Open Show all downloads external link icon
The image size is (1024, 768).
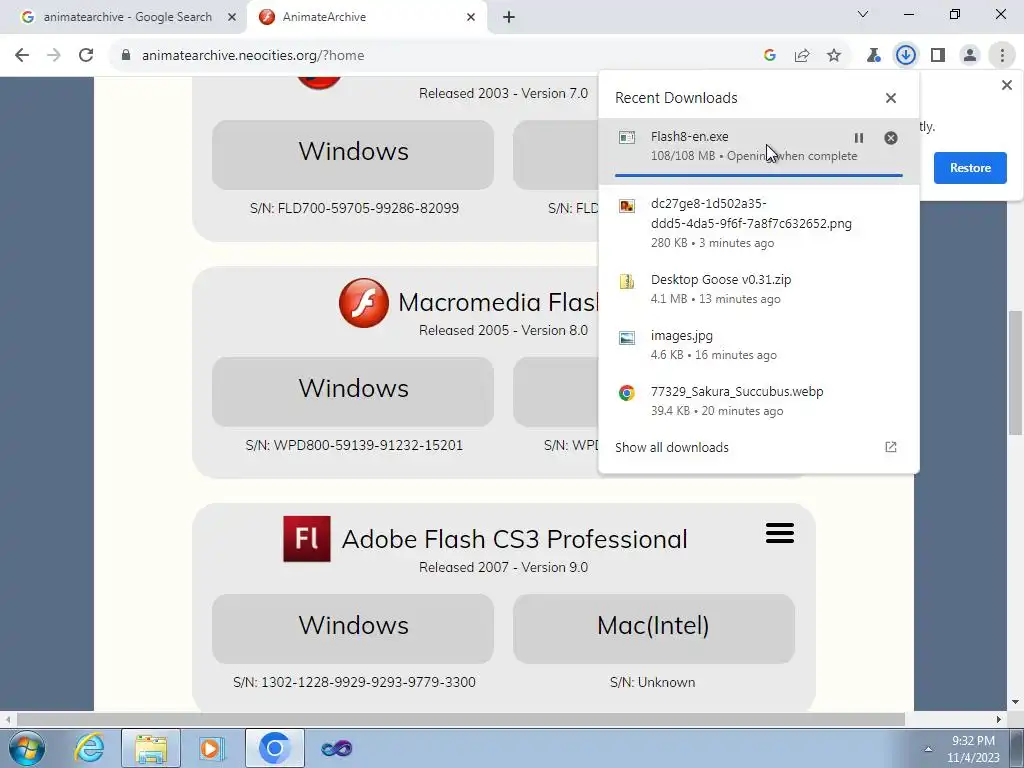[x=891, y=447]
